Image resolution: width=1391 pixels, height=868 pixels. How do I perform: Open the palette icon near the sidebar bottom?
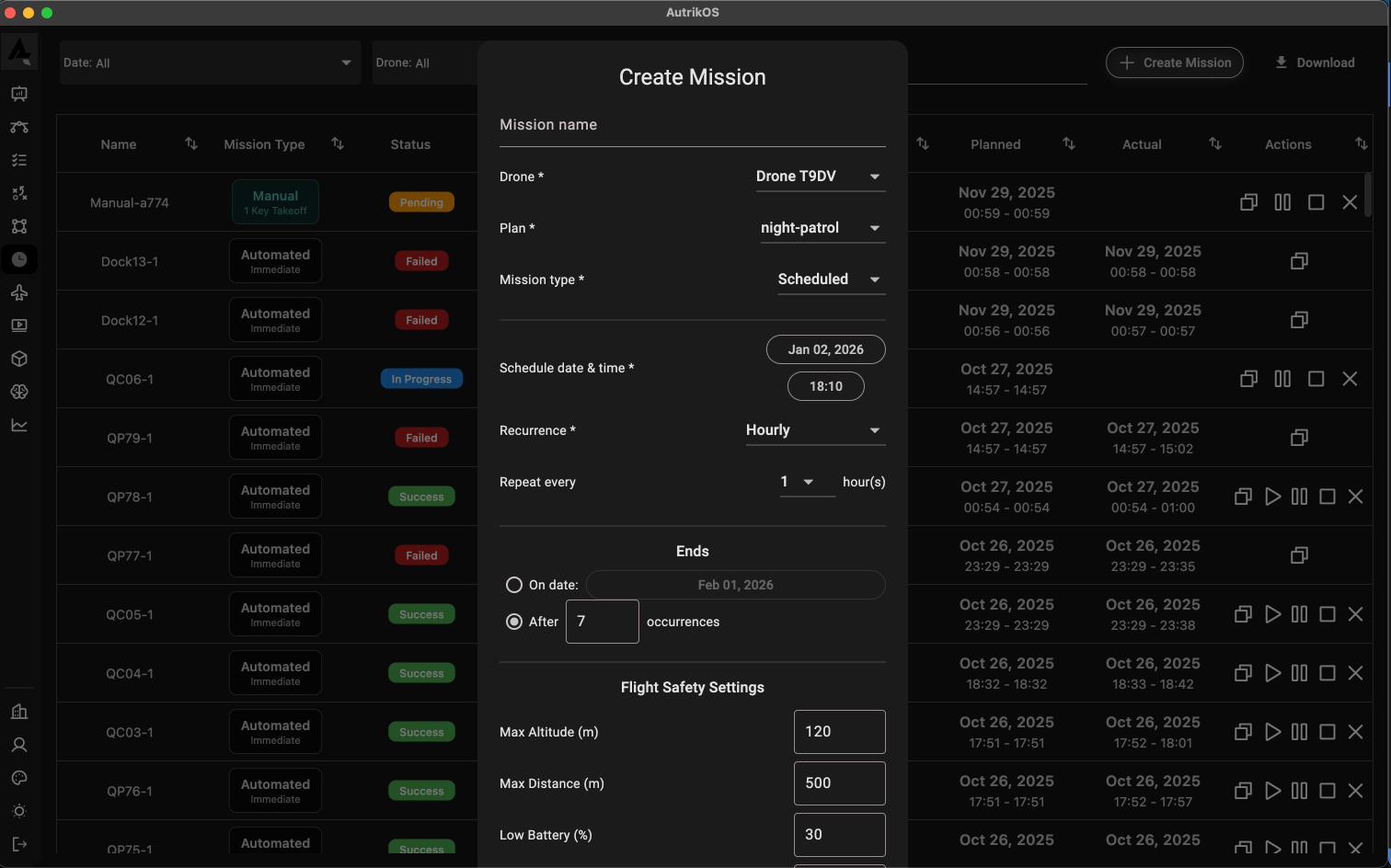20,778
